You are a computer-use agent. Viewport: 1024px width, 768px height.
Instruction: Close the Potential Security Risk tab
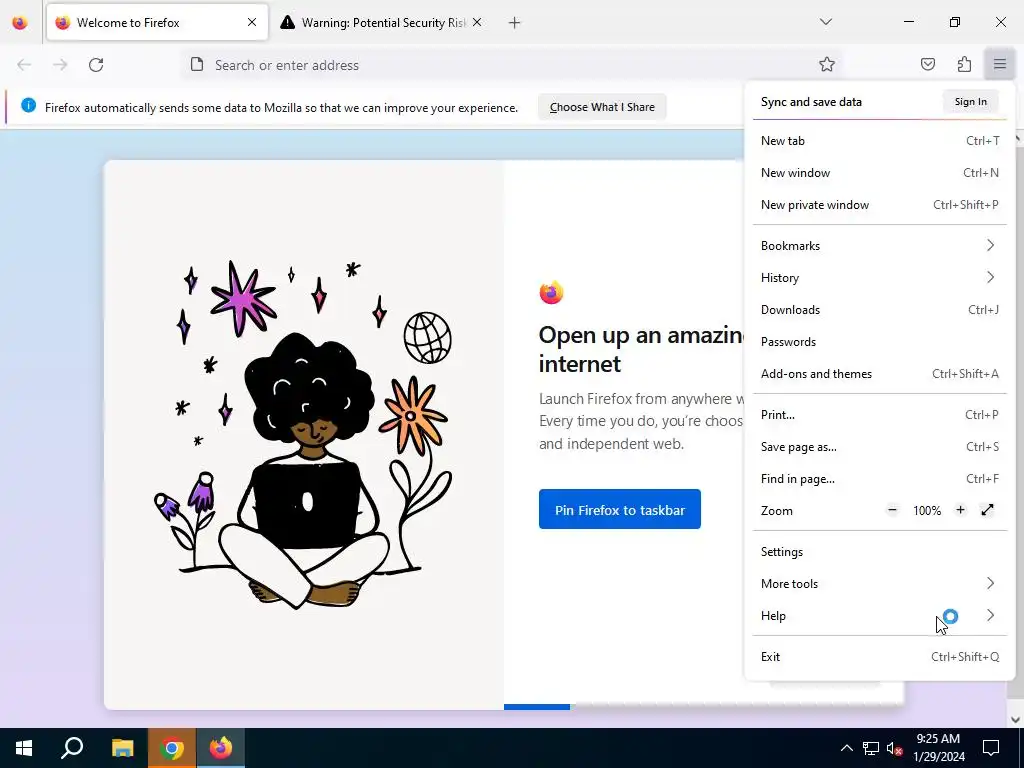477,22
